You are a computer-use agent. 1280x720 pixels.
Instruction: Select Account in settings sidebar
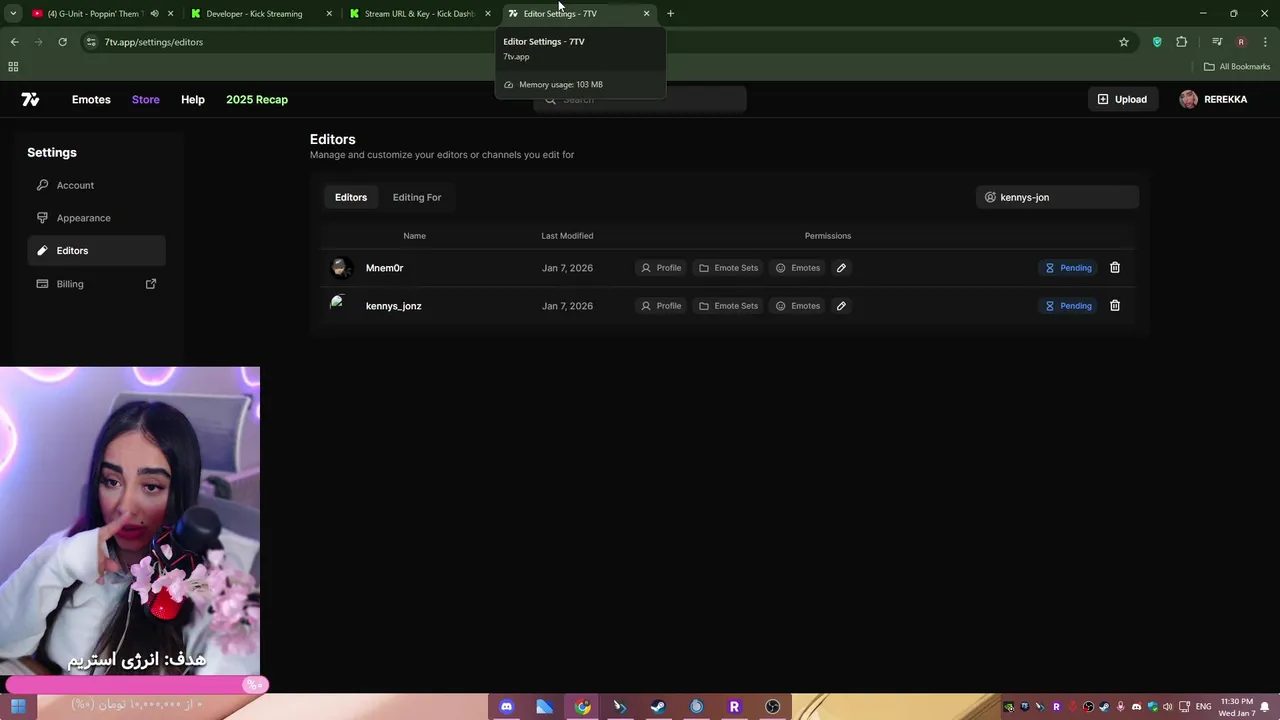tap(97, 185)
